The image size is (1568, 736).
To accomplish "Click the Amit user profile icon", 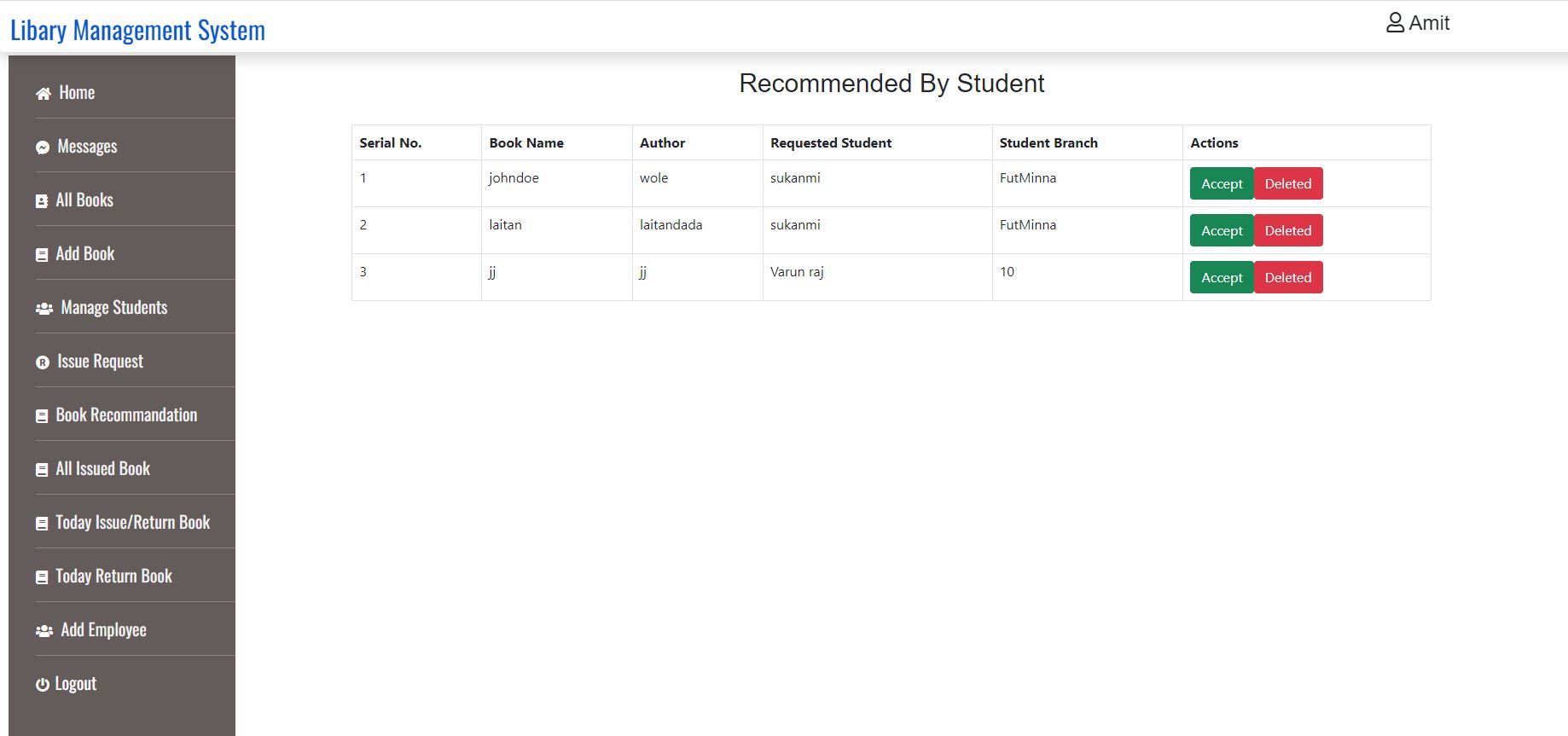I will click(1397, 22).
